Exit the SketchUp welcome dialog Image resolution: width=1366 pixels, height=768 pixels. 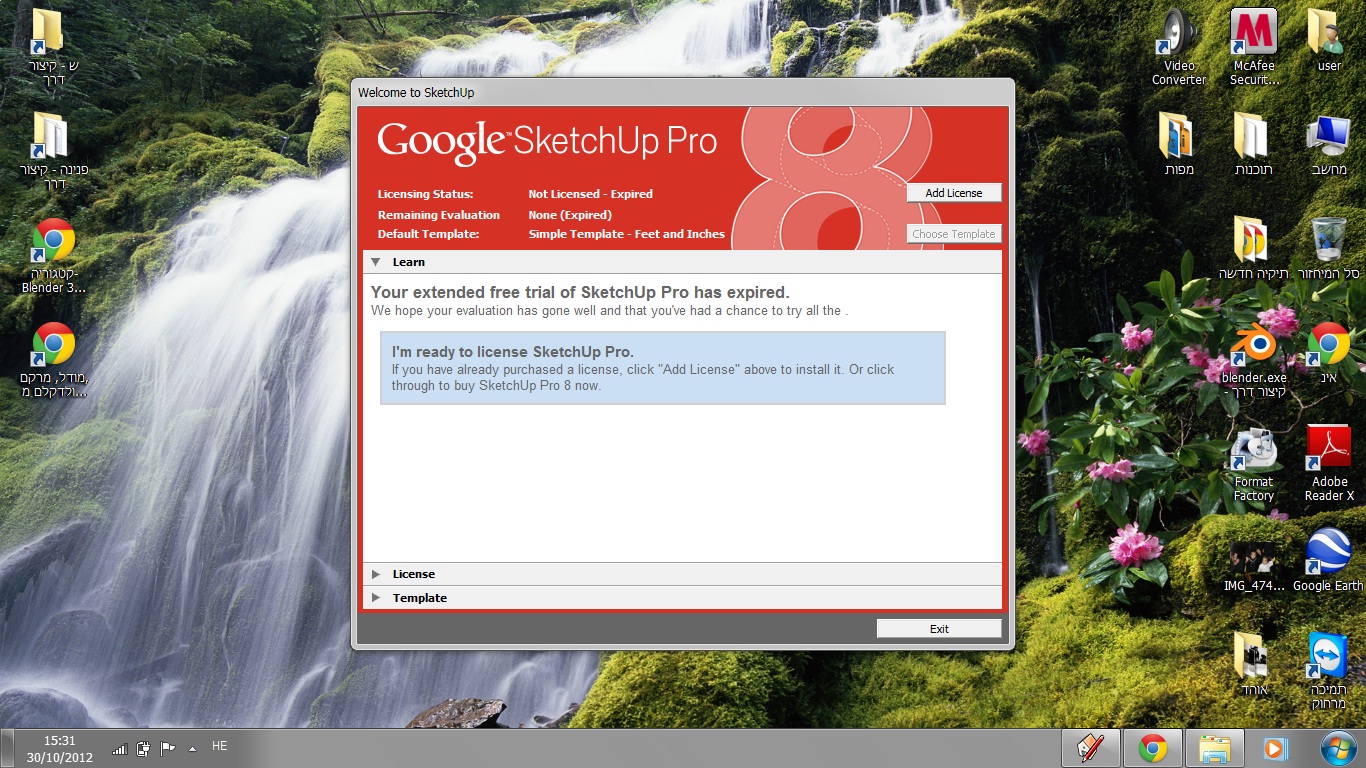(x=939, y=629)
